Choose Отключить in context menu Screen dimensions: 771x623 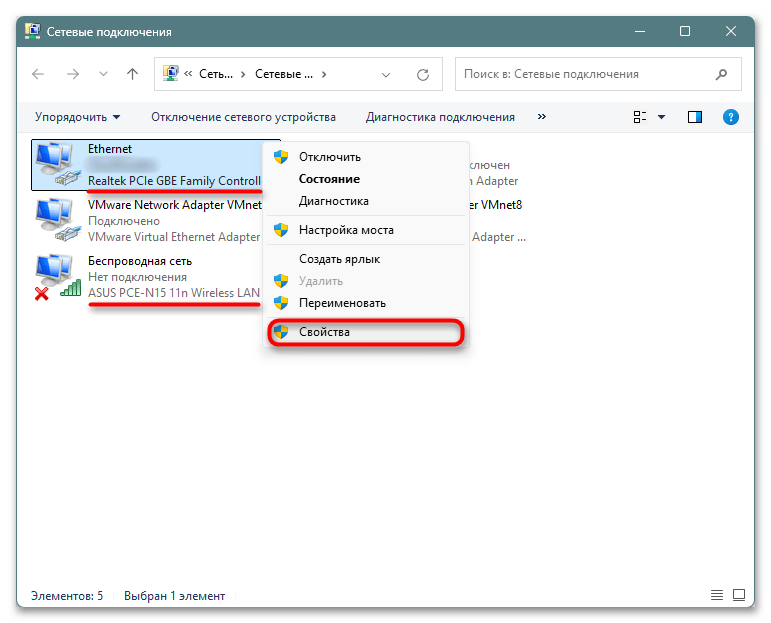click(x=366, y=157)
